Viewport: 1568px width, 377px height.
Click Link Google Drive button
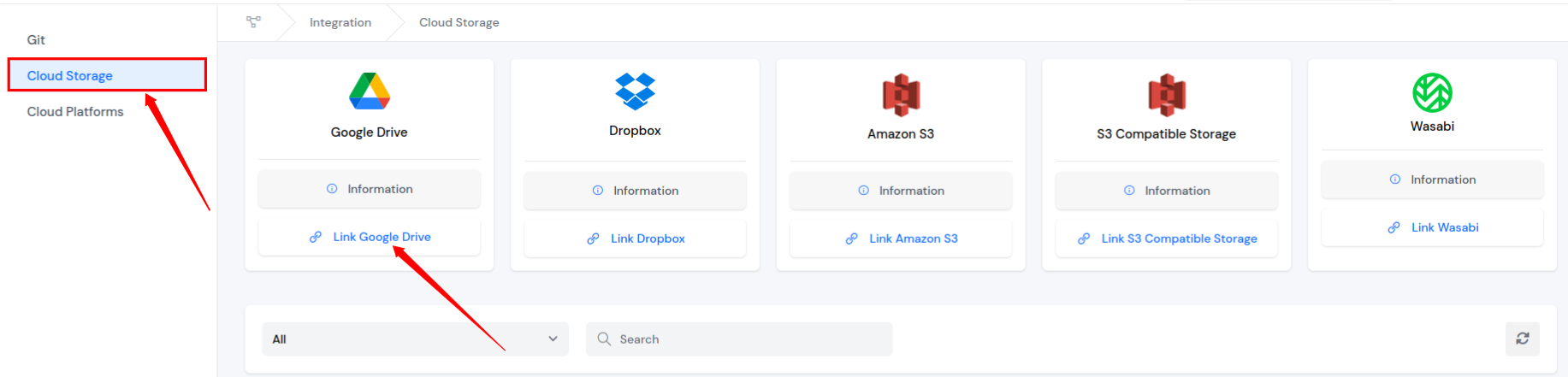370,237
